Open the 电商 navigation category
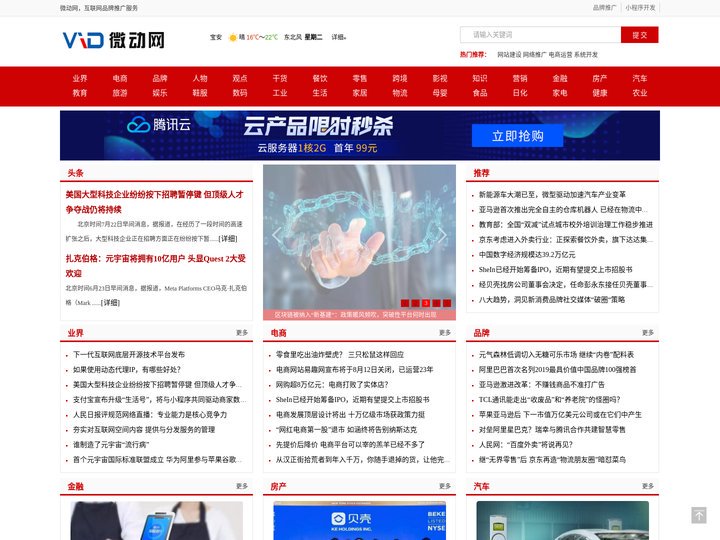The height and width of the screenshot is (540, 720). click(120, 79)
